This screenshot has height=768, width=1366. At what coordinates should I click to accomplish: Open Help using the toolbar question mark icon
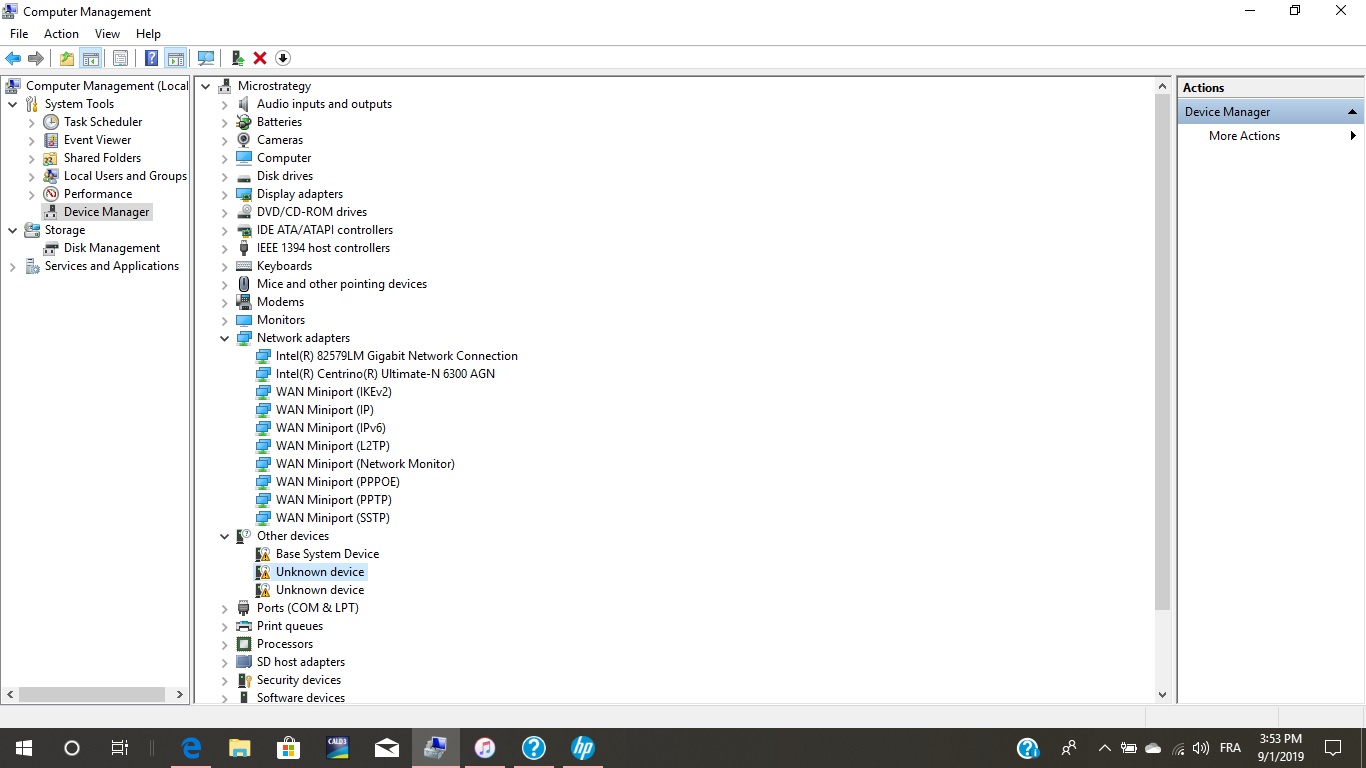(x=150, y=57)
